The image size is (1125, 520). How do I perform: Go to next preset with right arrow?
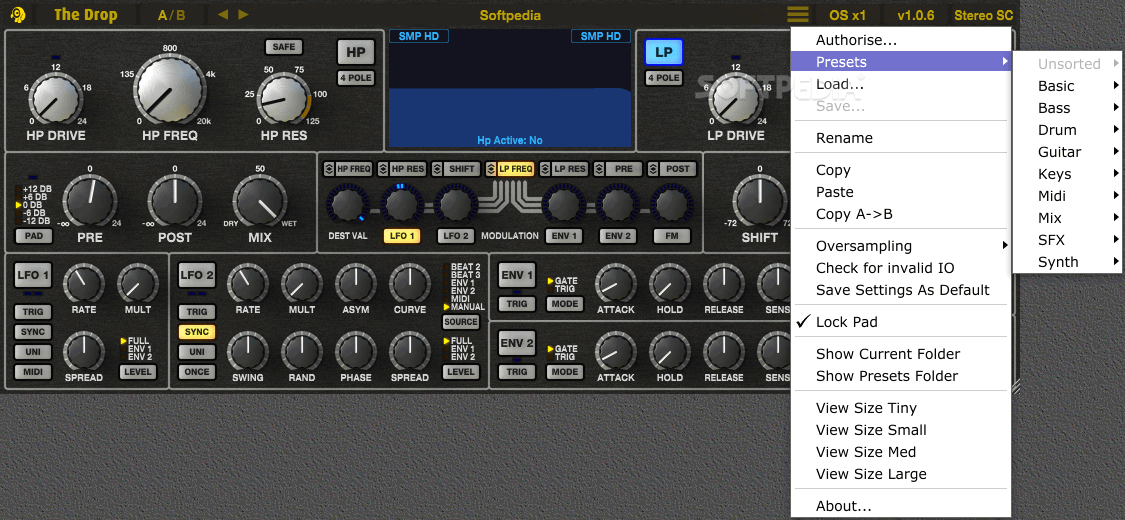pyautogui.click(x=243, y=14)
